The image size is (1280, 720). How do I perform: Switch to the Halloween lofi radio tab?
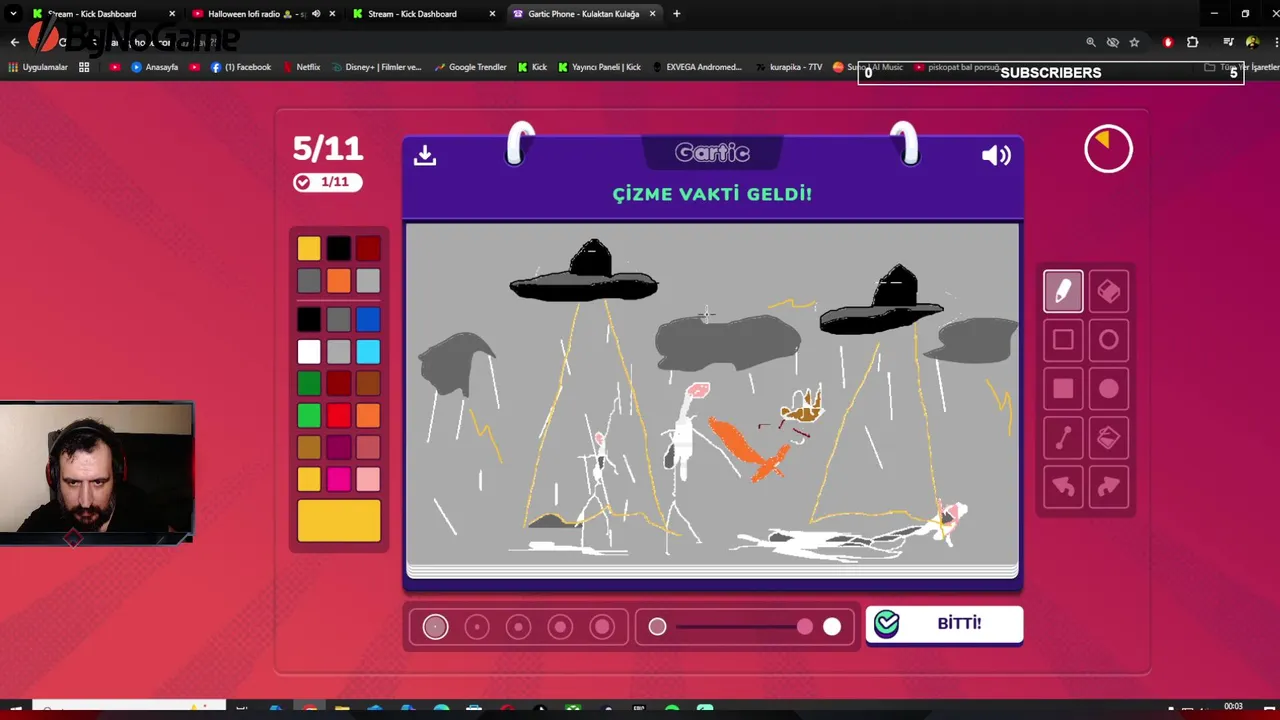pyautogui.click(x=264, y=14)
